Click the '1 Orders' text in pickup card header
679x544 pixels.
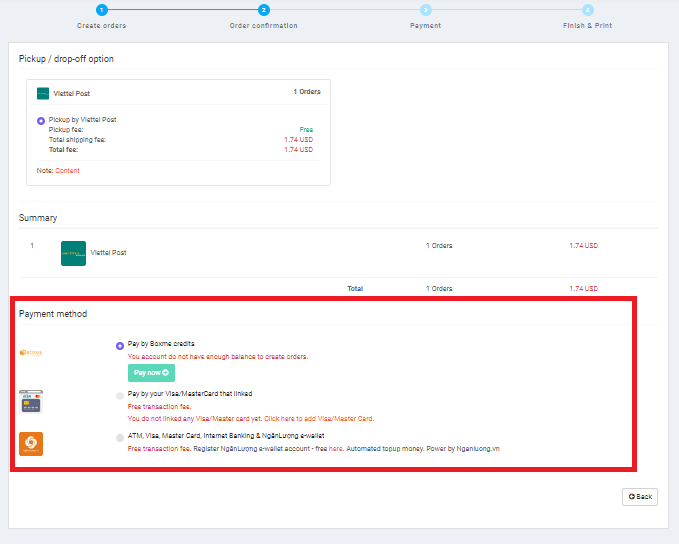(x=307, y=92)
